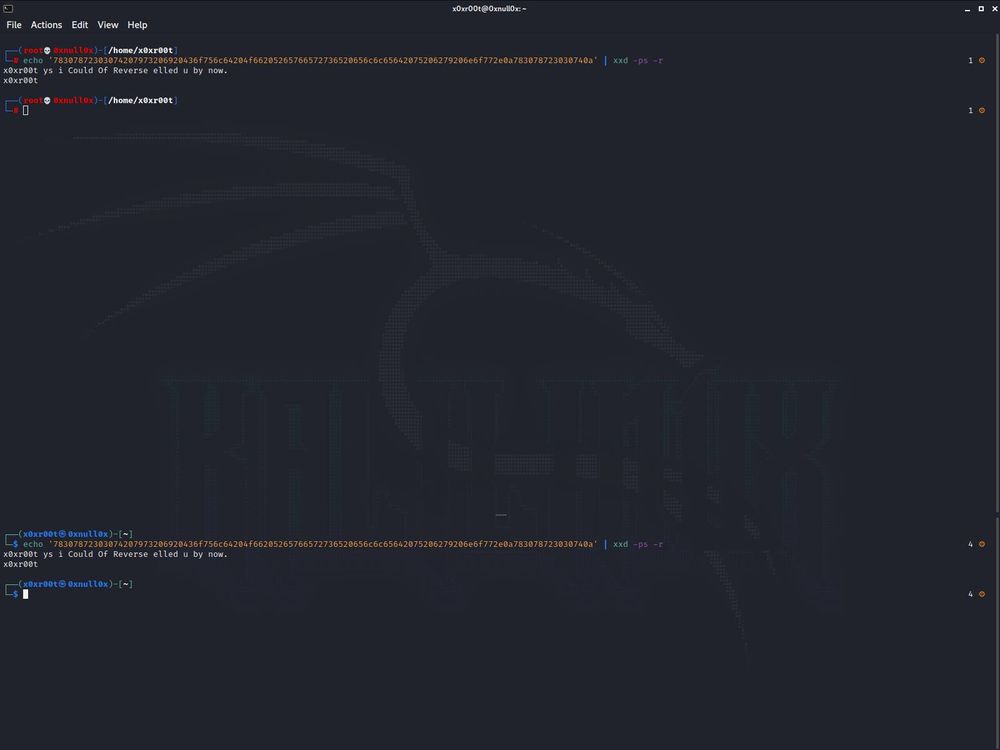Click the split handle between terminal panes
This screenshot has width=1000, height=750.
point(500,516)
